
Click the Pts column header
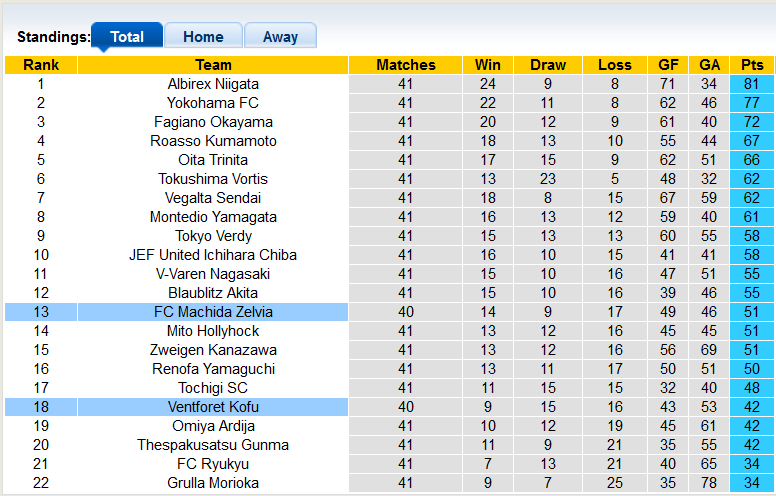(752, 65)
